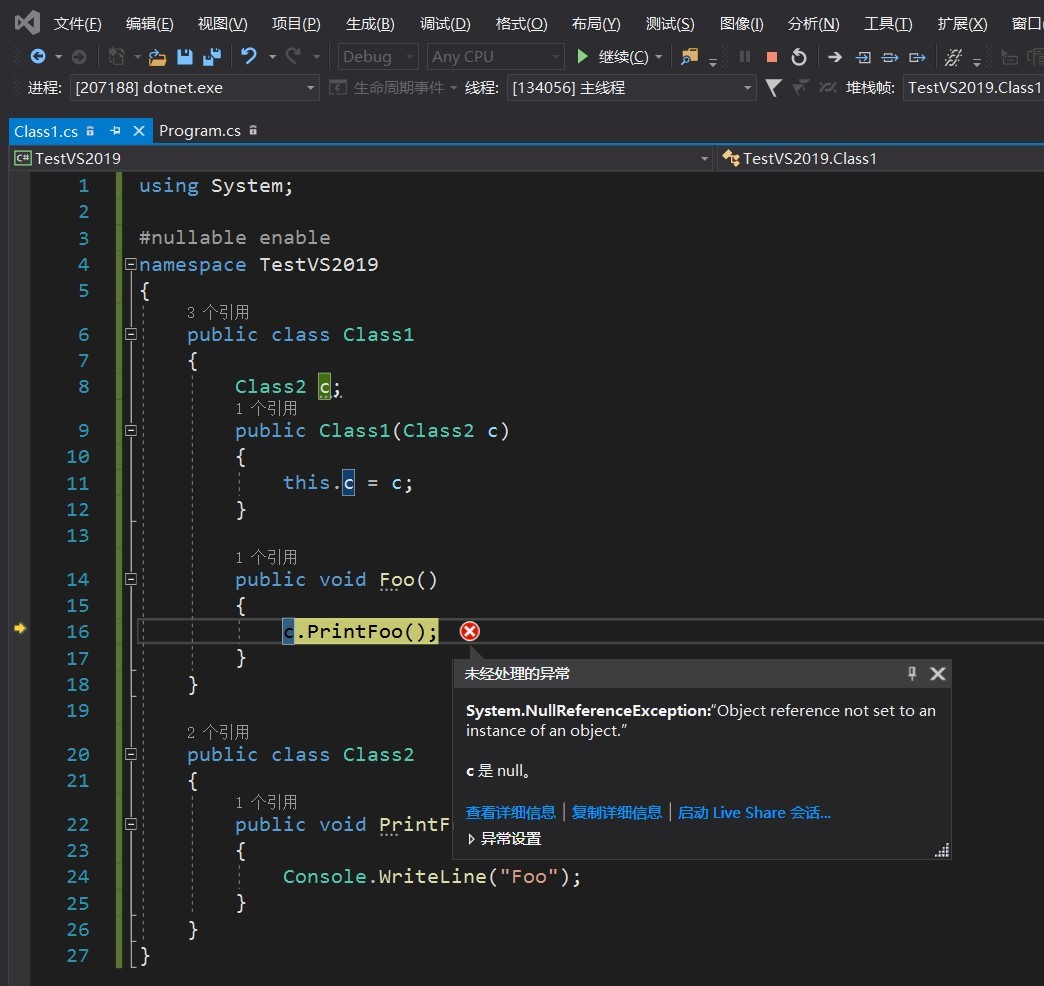Image resolution: width=1044 pixels, height=986 pixels.
Task: Pin the exception popup window
Action: tap(911, 674)
